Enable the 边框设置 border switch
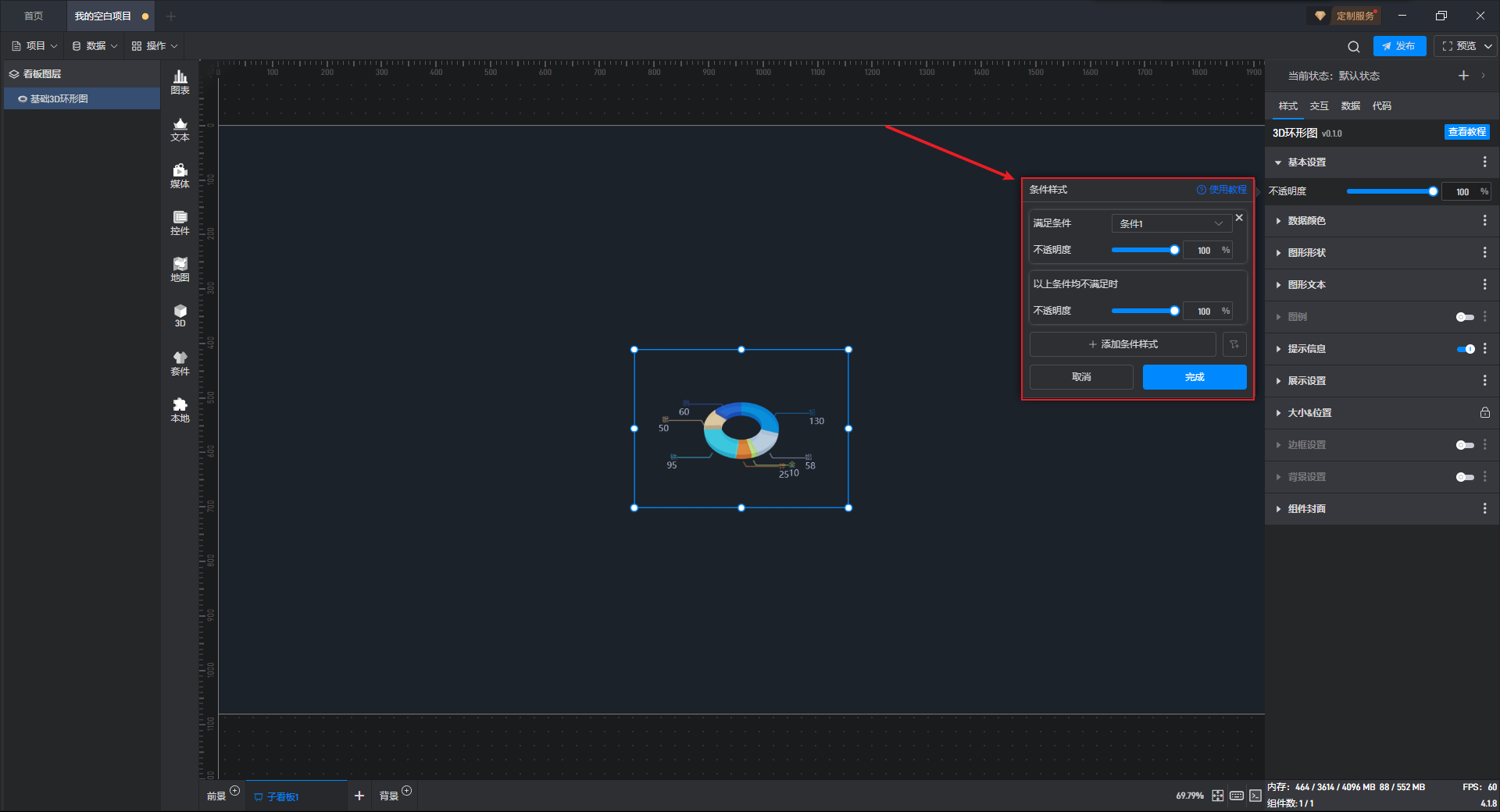This screenshot has width=1500, height=812. click(x=1465, y=445)
